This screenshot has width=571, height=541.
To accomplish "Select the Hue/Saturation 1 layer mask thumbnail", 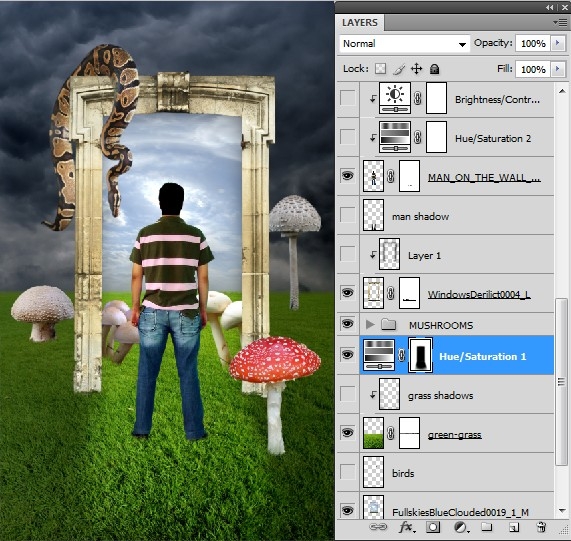I will [421, 355].
